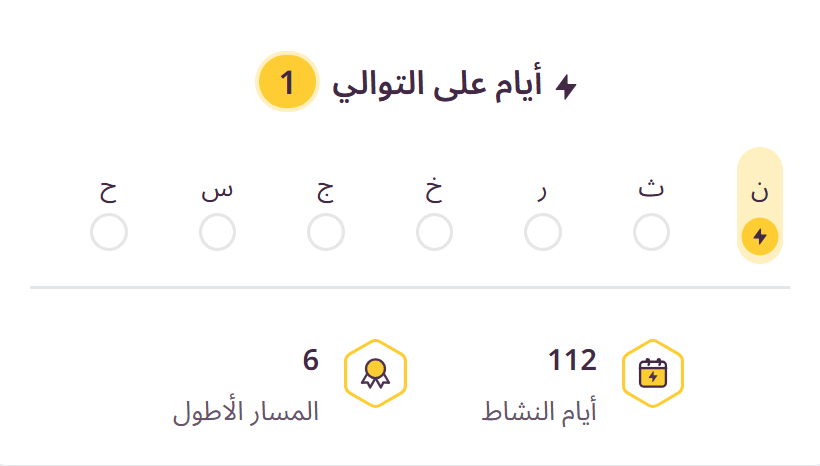Screen dimensions: 820x466
Task: Select the empty circle under ر
Action: (x=543, y=234)
